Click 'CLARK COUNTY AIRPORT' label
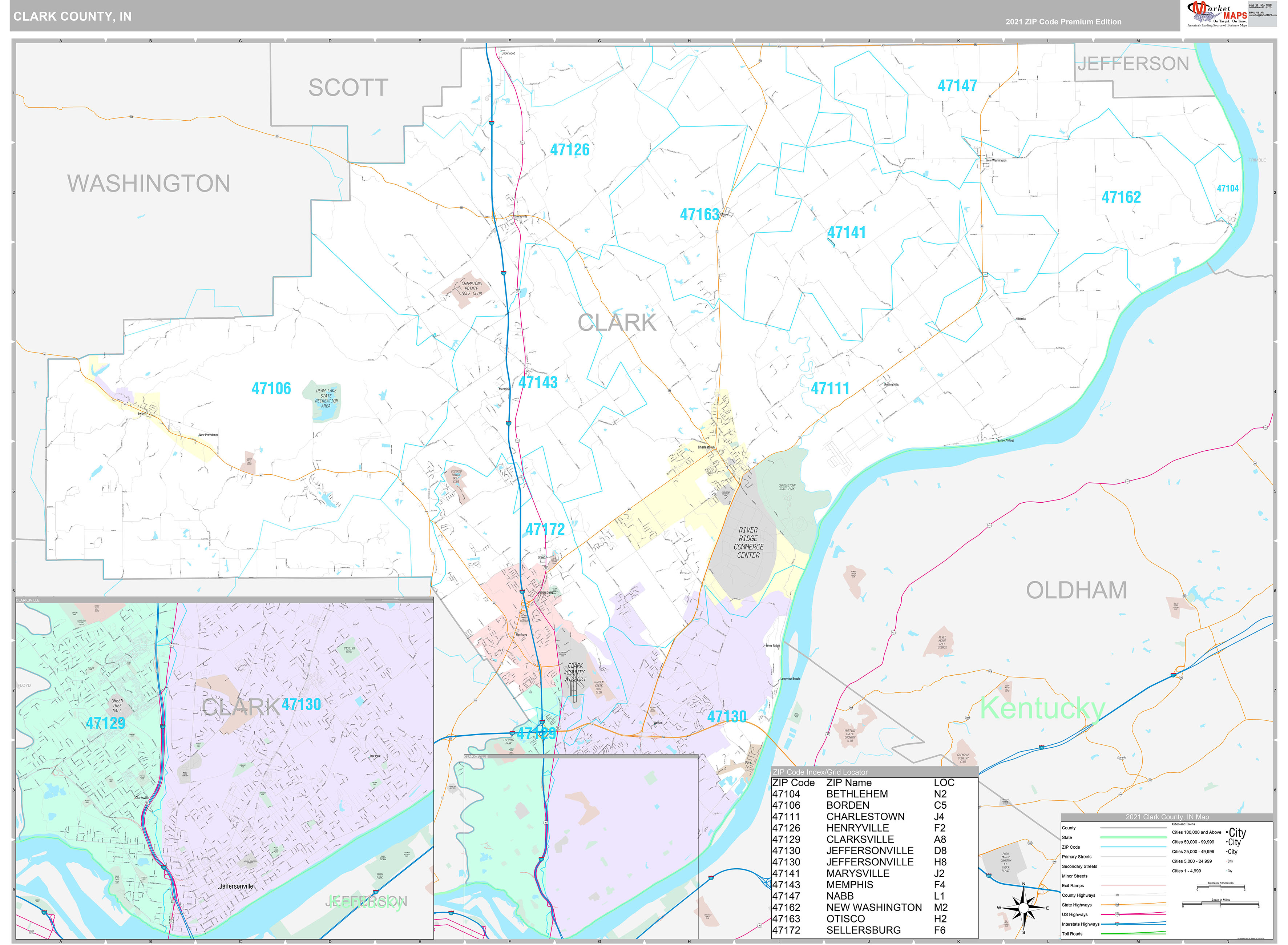 (576, 672)
